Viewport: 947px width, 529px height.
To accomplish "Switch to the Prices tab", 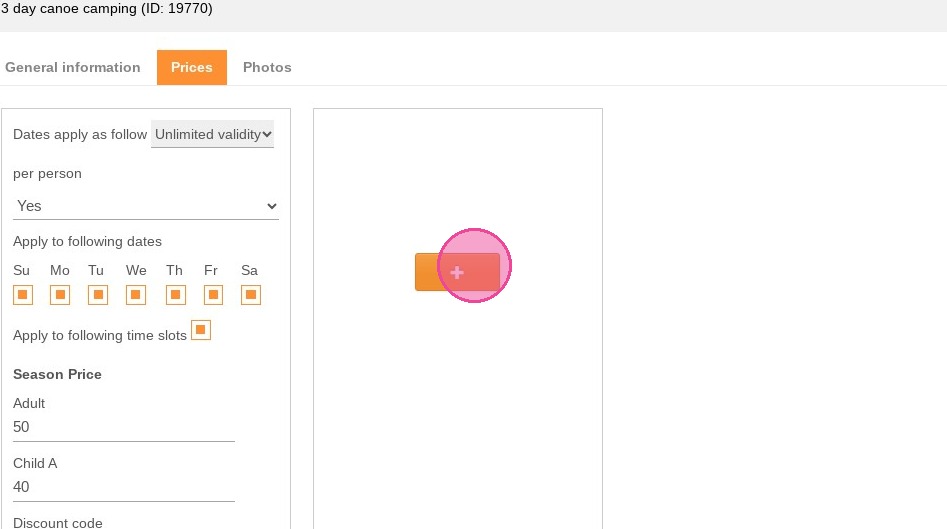I will pos(191,67).
